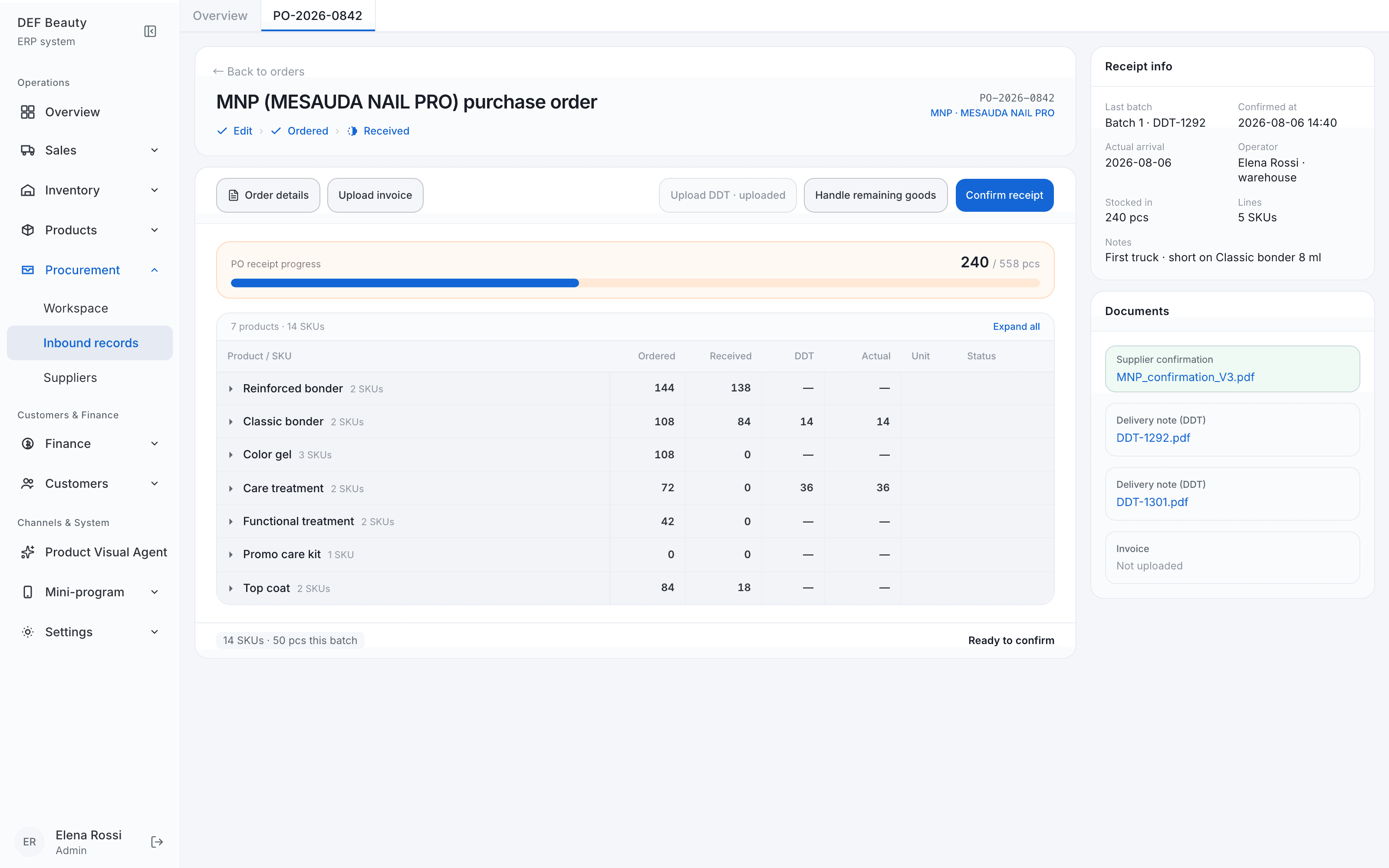The height and width of the screenshot is (868, 1389).
Task: Click the Product Visual Agent sparkle icon
Action: [27, 552]
